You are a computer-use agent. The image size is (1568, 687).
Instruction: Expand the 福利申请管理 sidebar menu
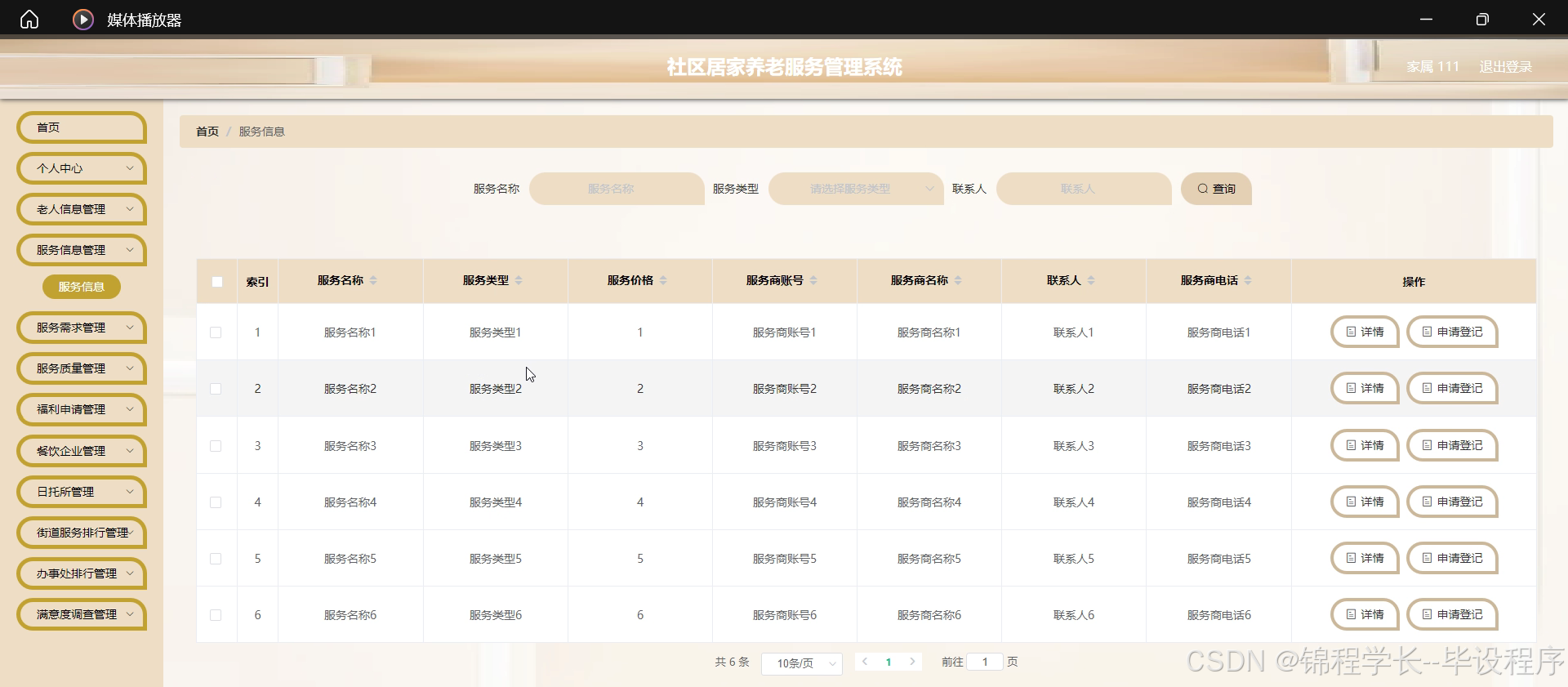[82, 409]
